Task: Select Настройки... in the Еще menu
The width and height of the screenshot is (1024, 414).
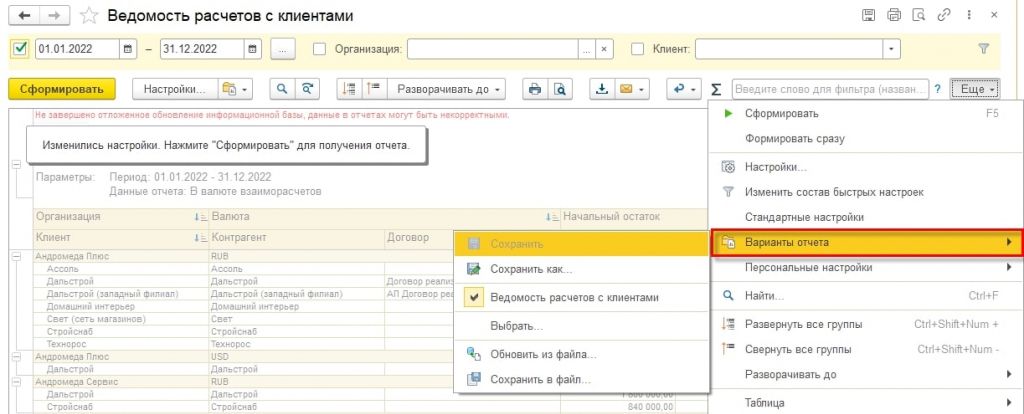Action: click(866, 167)
